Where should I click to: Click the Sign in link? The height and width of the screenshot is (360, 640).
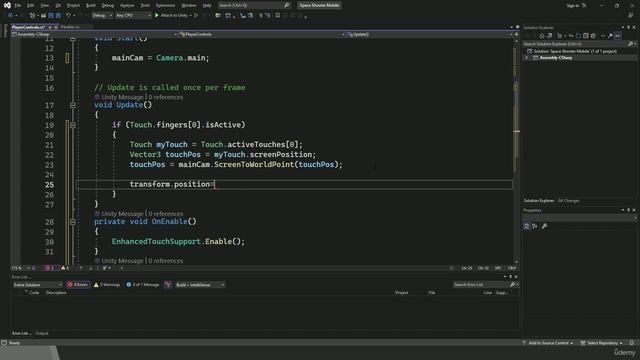tap(573, 5)
